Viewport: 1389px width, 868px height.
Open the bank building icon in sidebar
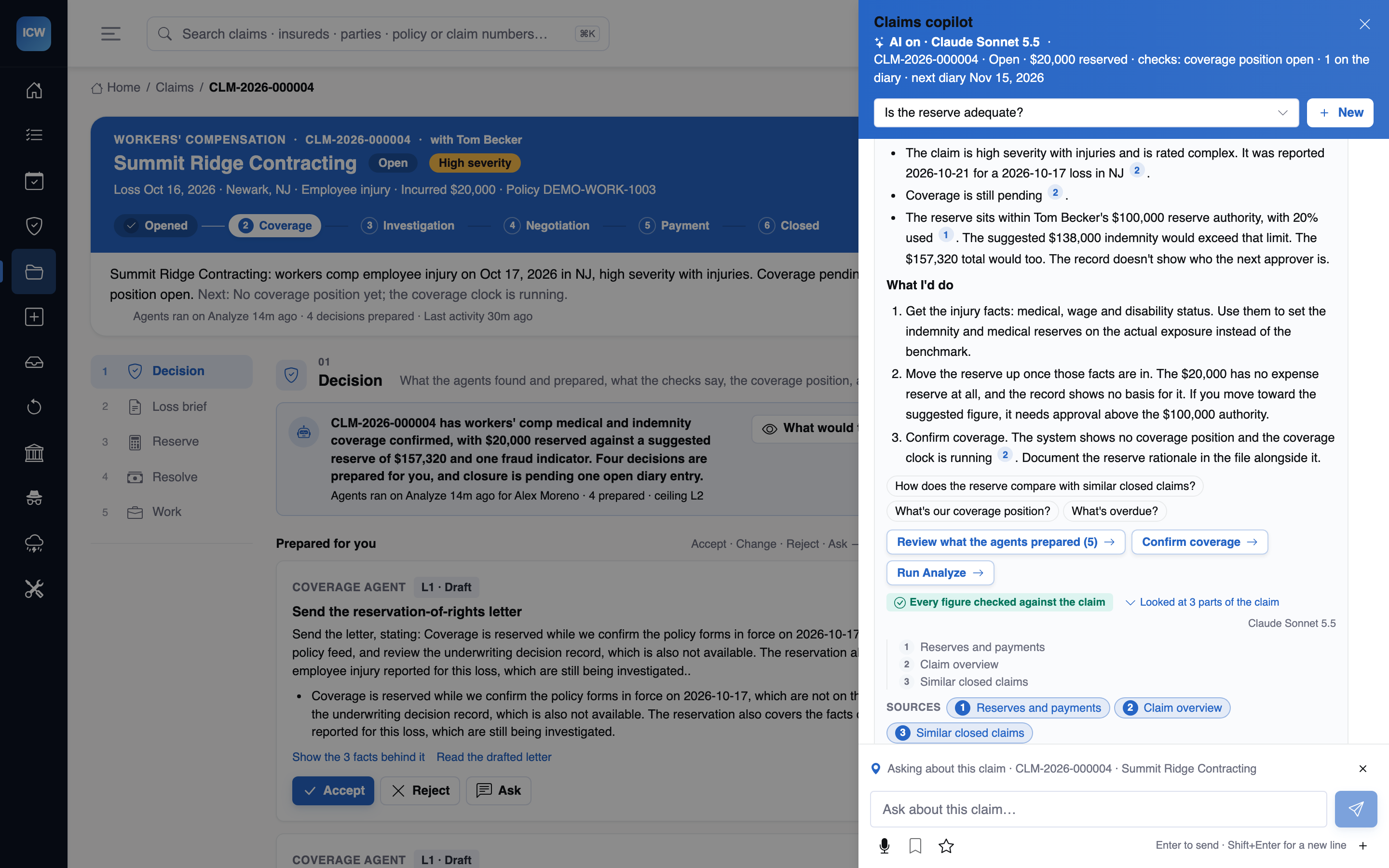(34, 453)
